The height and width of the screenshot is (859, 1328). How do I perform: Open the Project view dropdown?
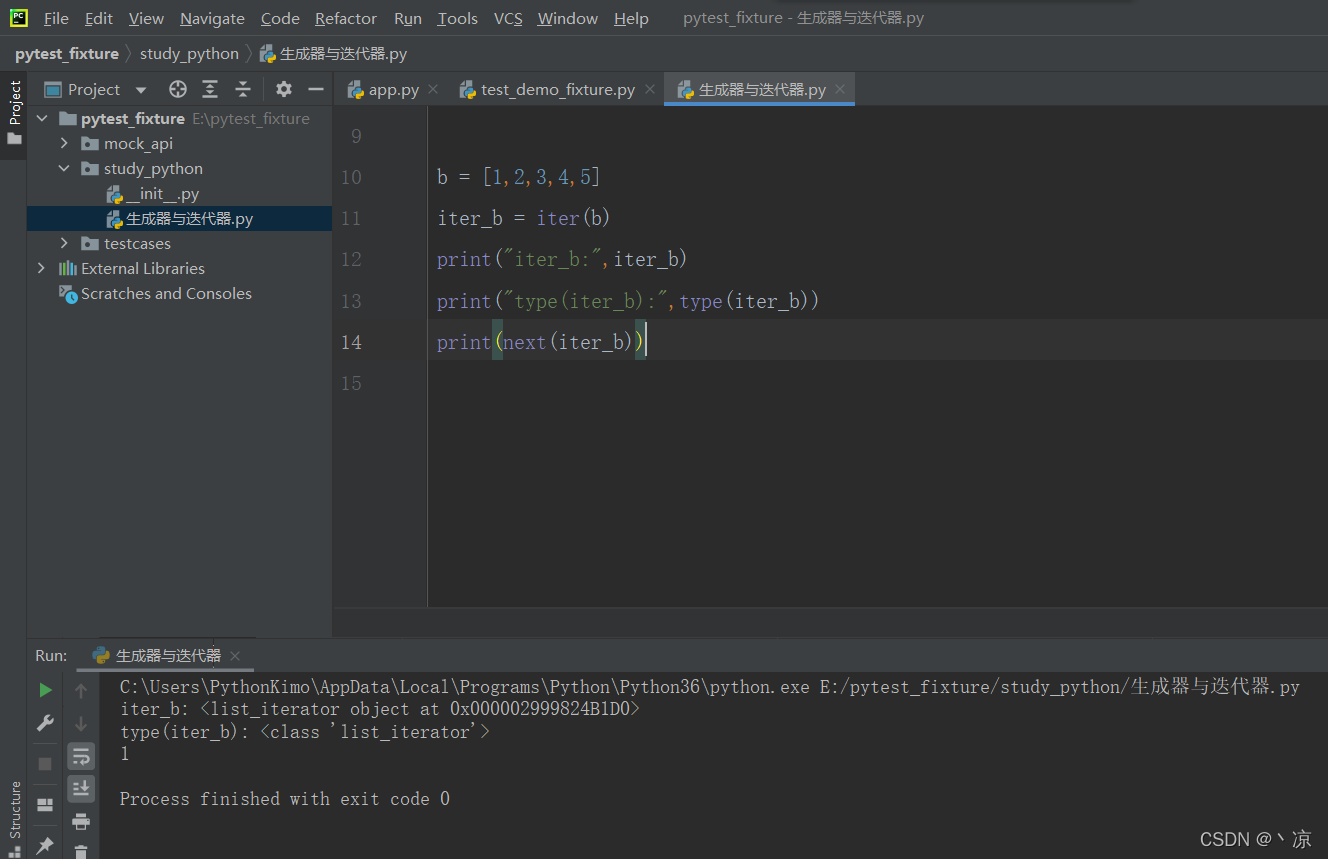(x=140, y=90)
